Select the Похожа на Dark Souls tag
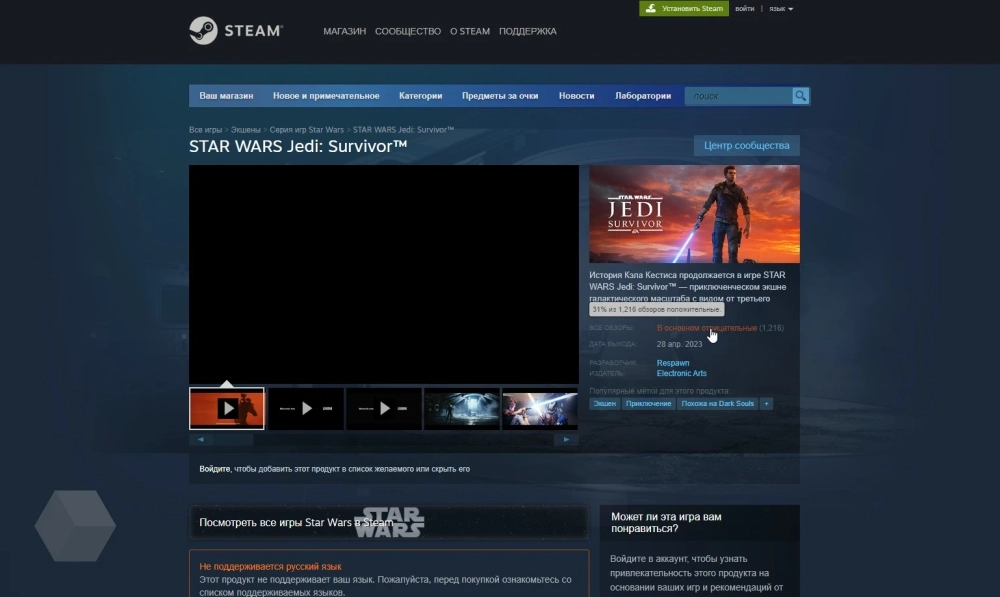Viewport: 1000px width, 597px height. pos(717,403)
